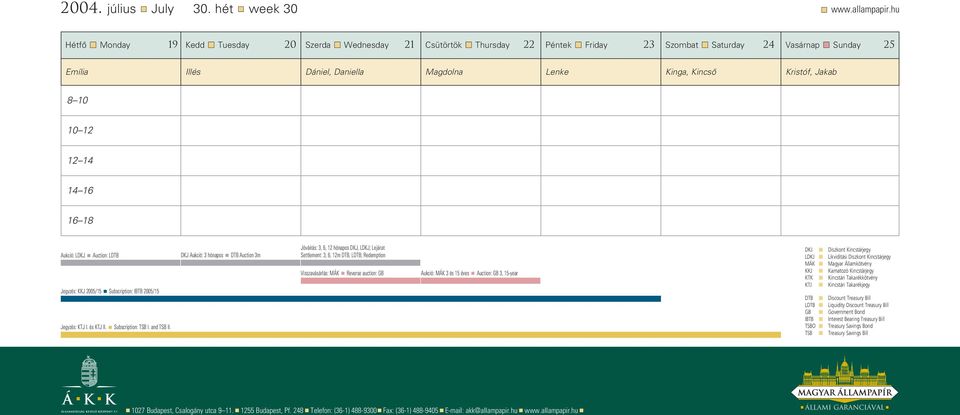Click the dark blue KKJ 2005/15 subscription bar
Viewport: 960px width, 415px height.
pos(361,299)
